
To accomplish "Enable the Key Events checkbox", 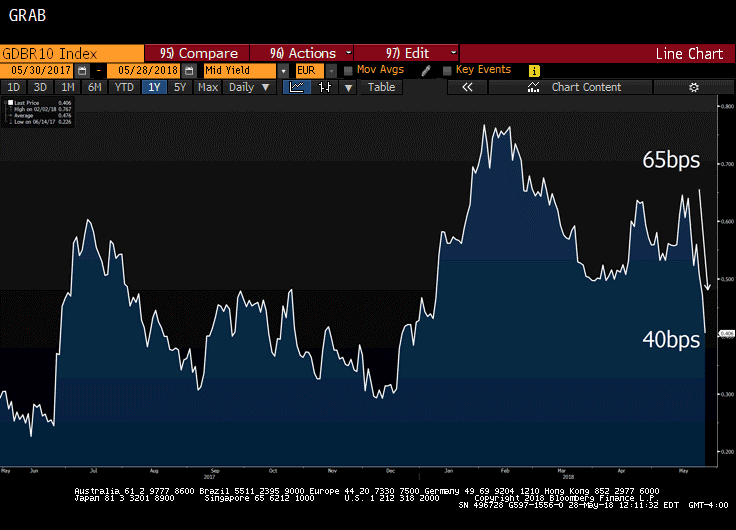I will pos(447,71).
